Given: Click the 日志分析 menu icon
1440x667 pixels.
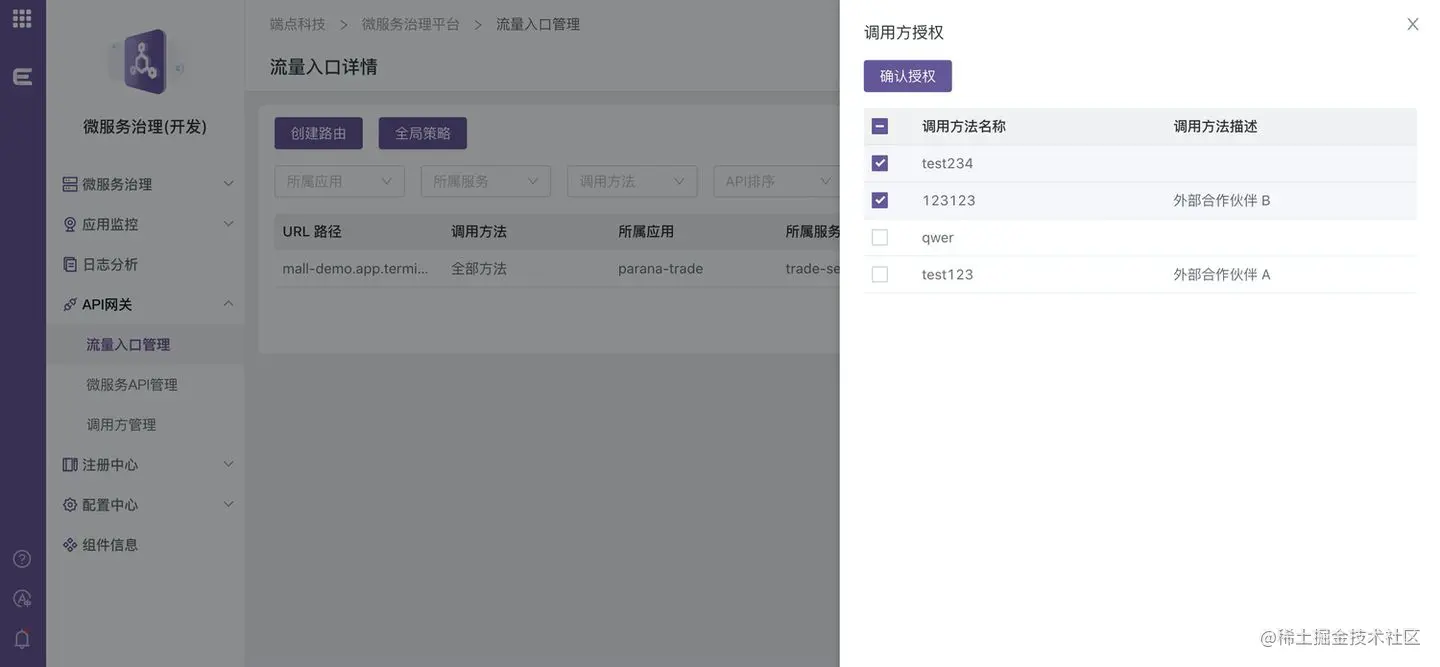Looking at the screenshot, I should pyautogui.click(x=70, y=264).
